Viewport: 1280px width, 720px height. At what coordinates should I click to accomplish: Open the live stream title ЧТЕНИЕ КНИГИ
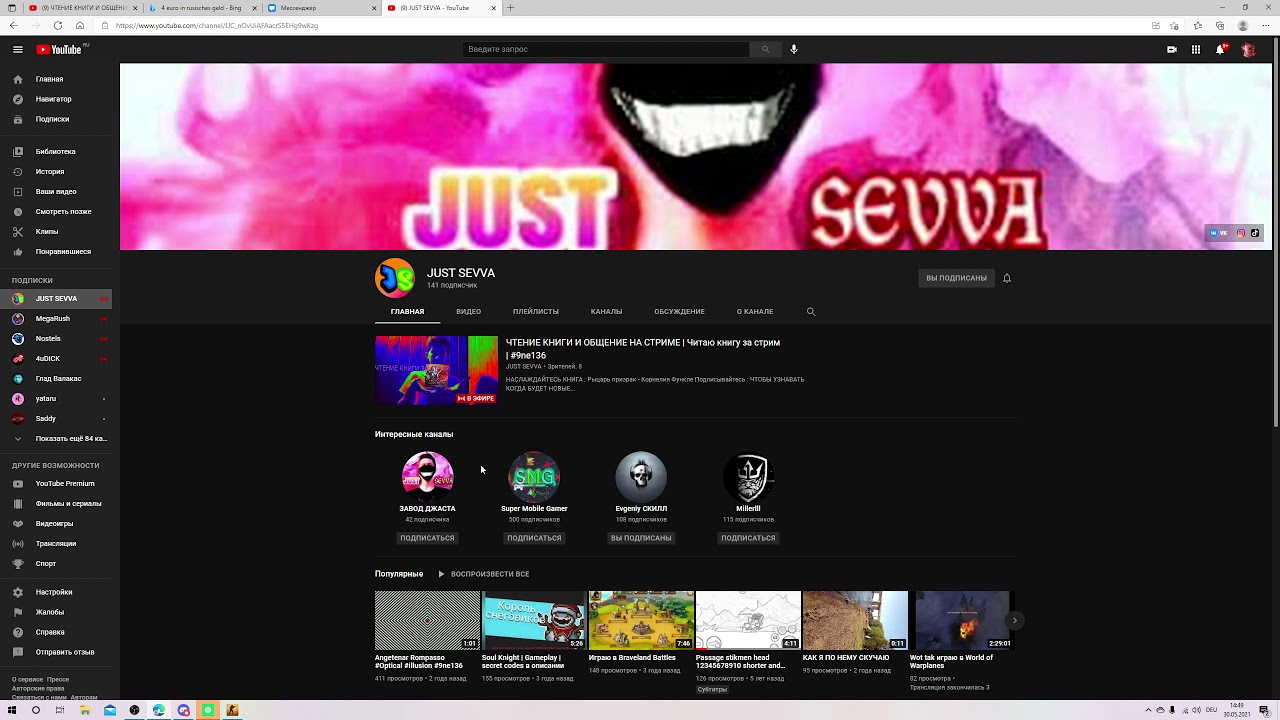click(642, 348)
